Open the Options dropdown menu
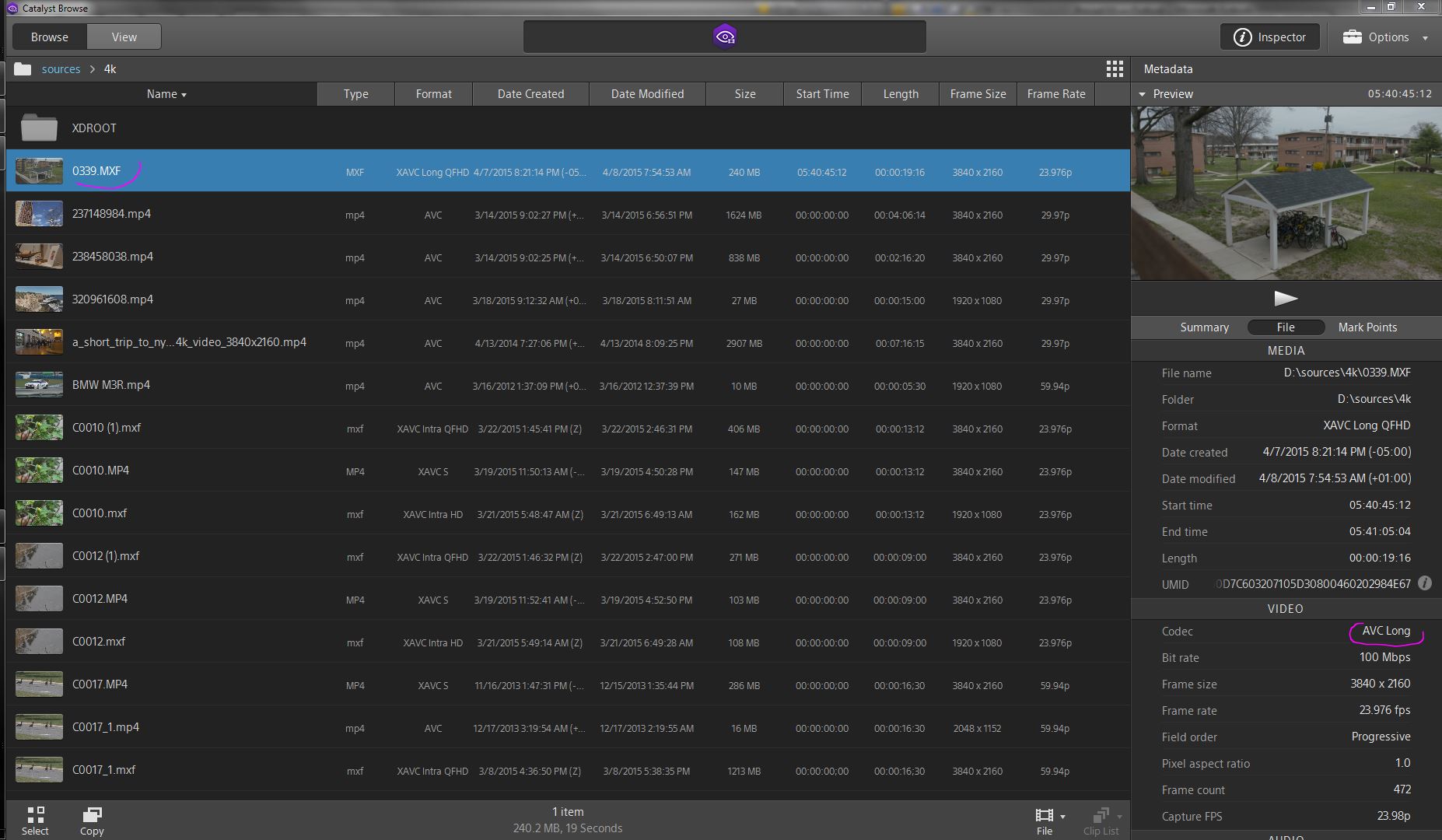Viewport: 1442px width, 840px height. (x=1385, y=37)
